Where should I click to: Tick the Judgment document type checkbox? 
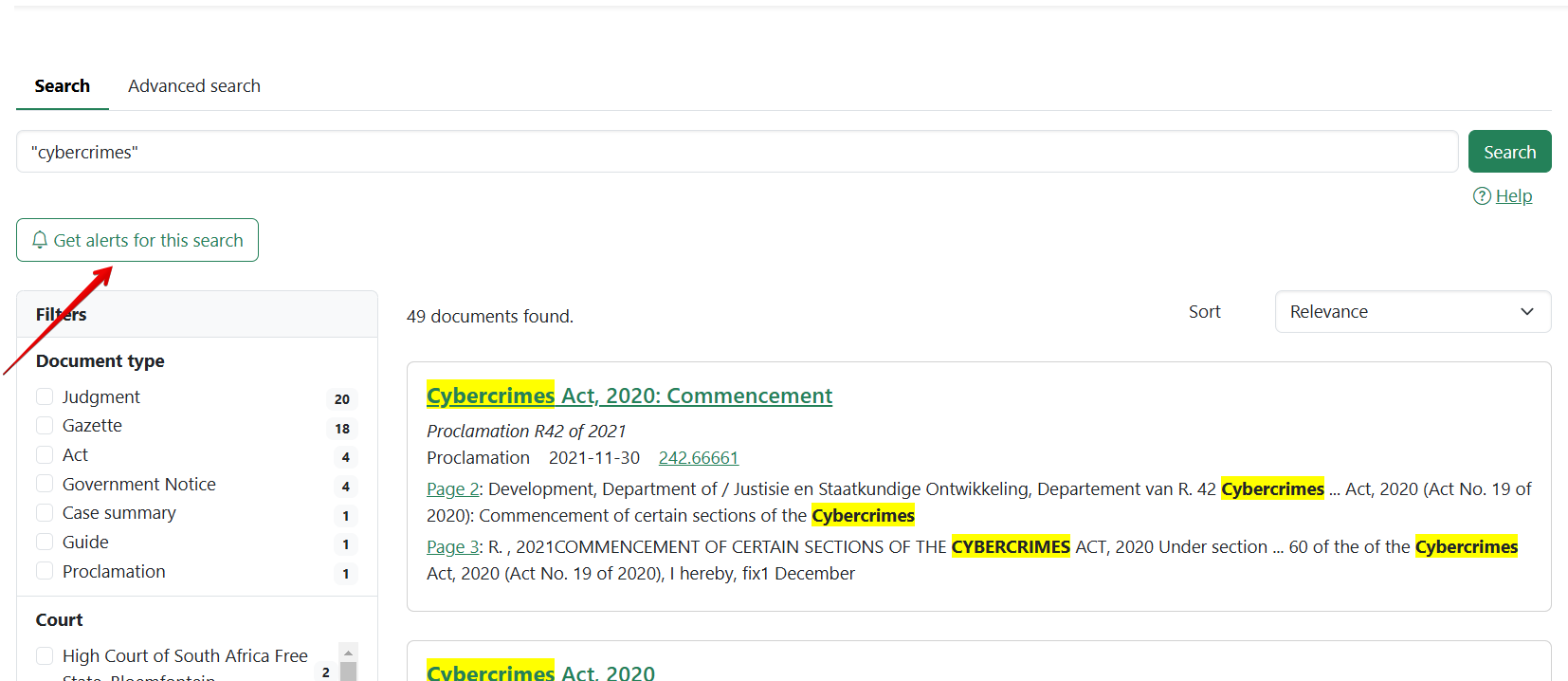[45, 396]
